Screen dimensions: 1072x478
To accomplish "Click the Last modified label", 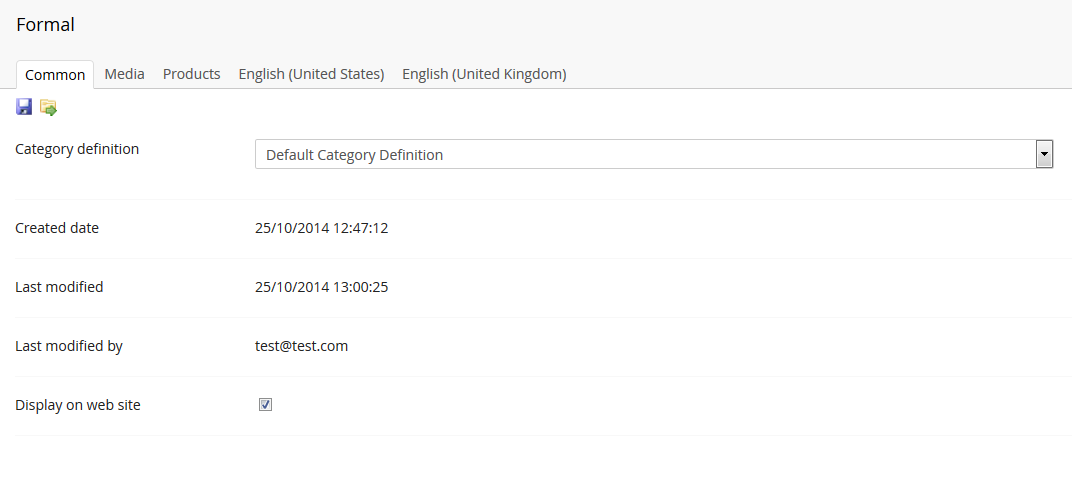I will point(59,287).
